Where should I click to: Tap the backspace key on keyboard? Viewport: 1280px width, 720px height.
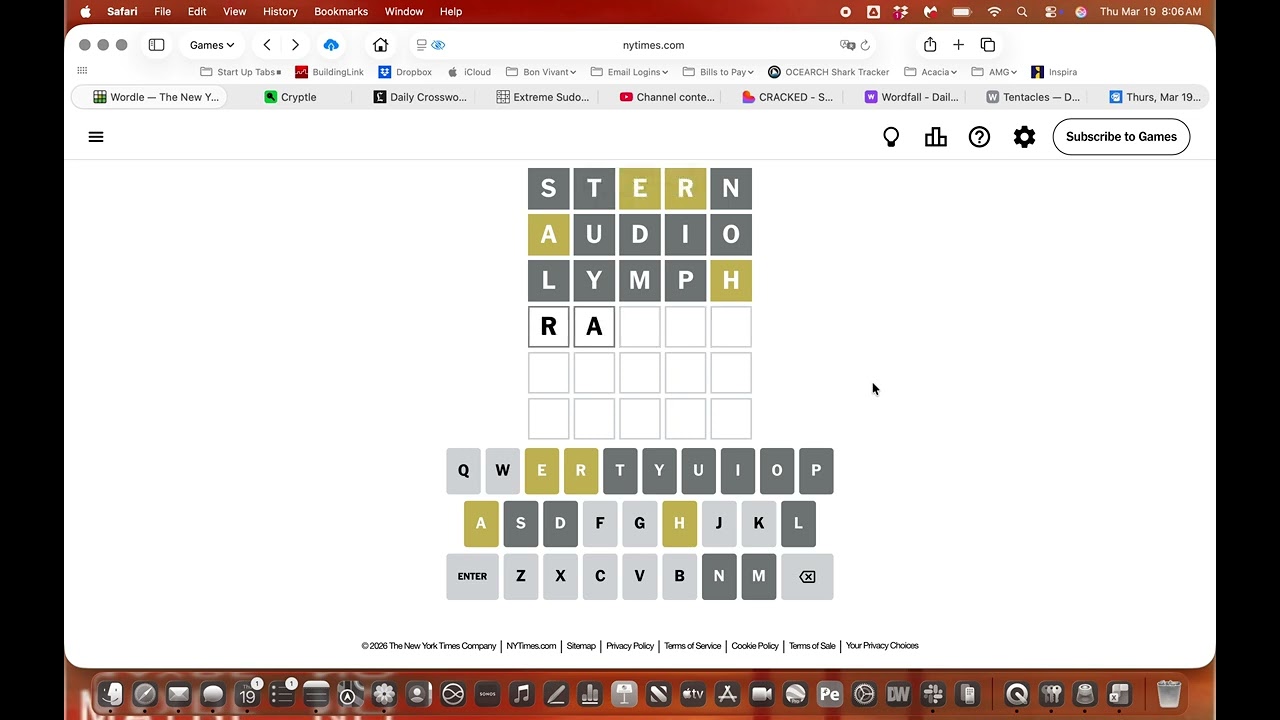(x=807, y=577)
